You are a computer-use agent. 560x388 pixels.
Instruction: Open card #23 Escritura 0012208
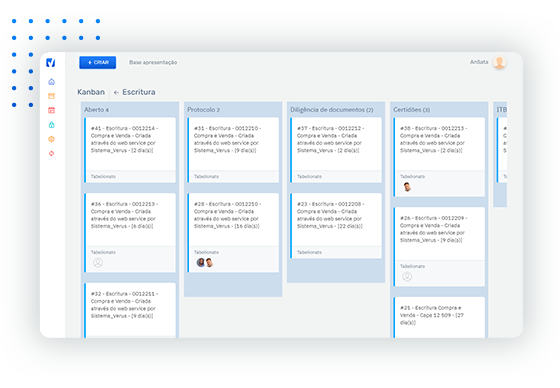(336, 226)
